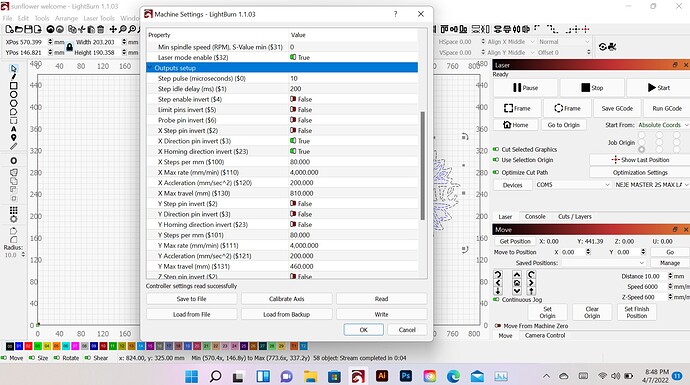Screen dimensions: 690x385
Task: Click the Offset Shapes tool
Action: point(14,161)
